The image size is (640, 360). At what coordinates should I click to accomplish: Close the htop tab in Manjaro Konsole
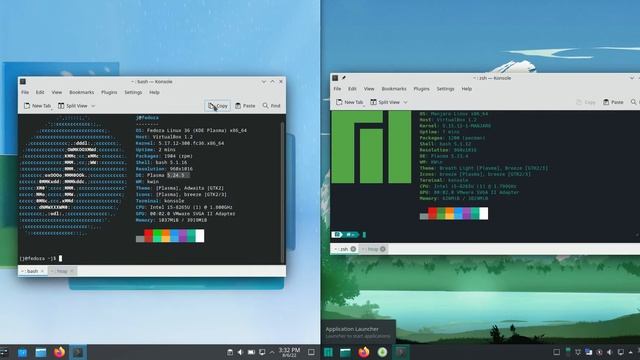383,249
